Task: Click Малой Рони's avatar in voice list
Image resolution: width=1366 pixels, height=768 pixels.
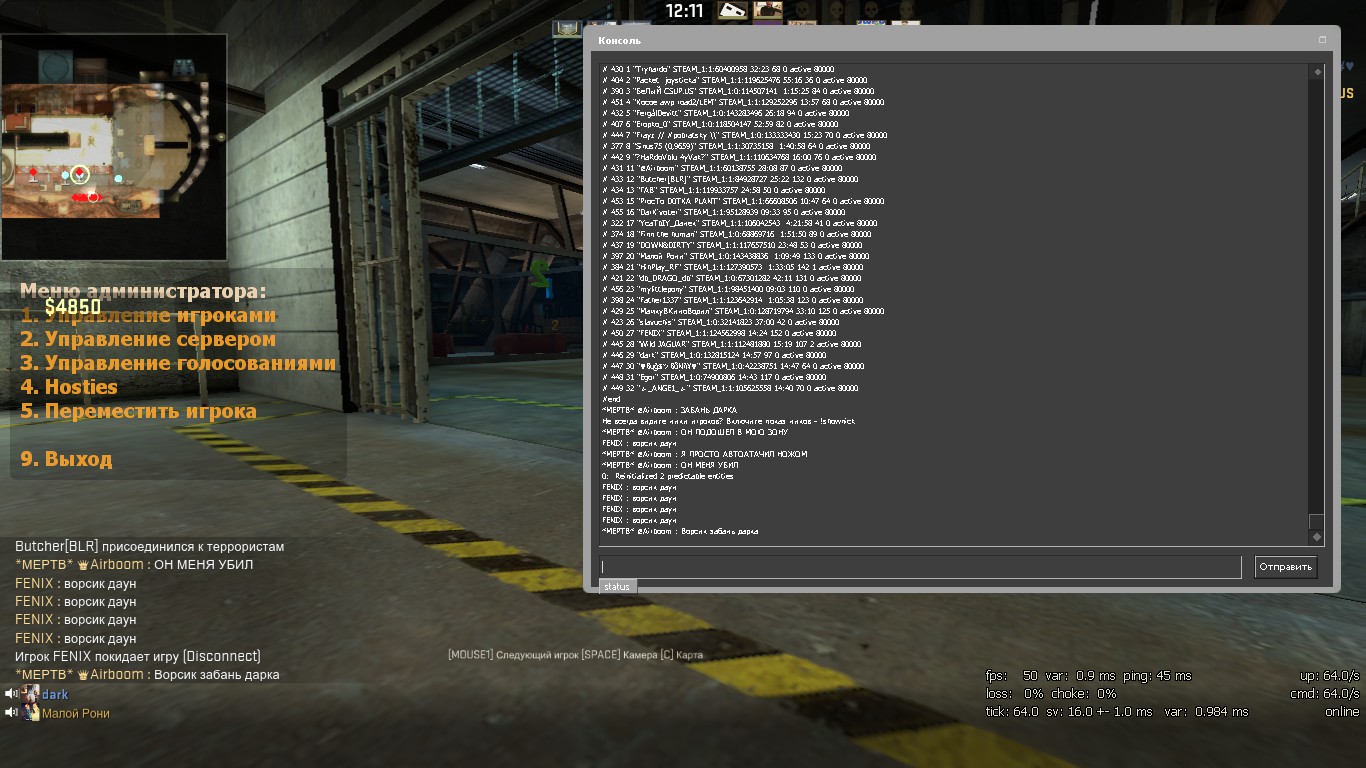Action: coord(31,713)
